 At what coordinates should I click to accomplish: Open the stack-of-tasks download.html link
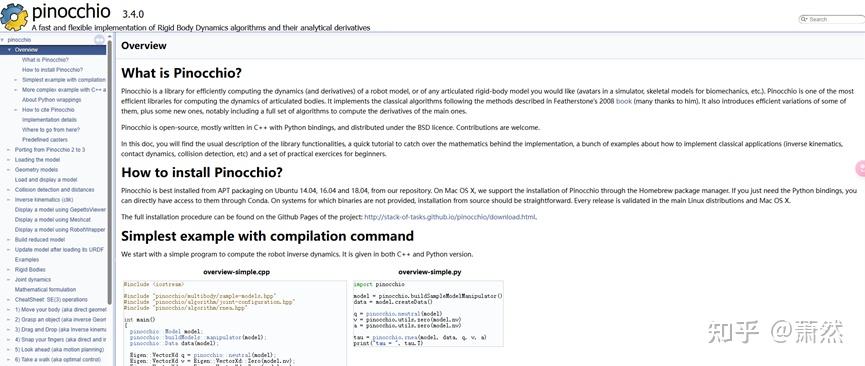point(450,217)
